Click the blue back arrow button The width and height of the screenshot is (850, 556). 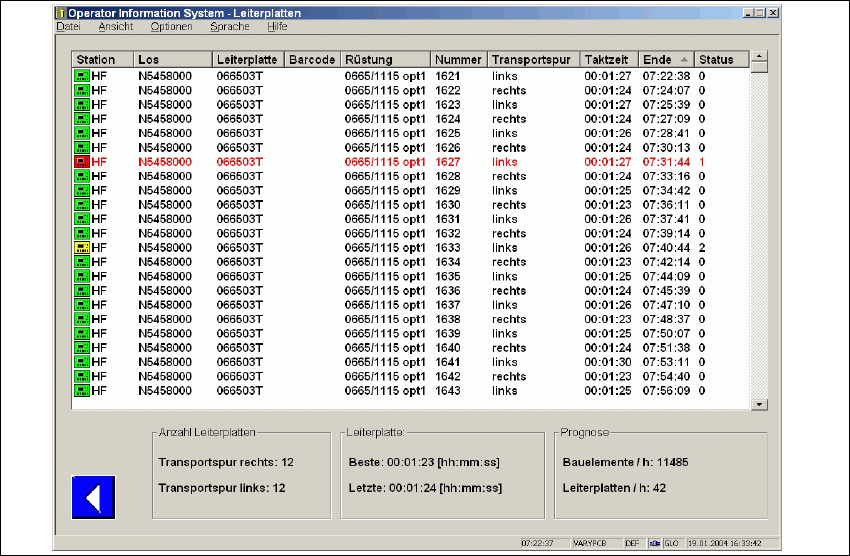[x=94, y=497]
